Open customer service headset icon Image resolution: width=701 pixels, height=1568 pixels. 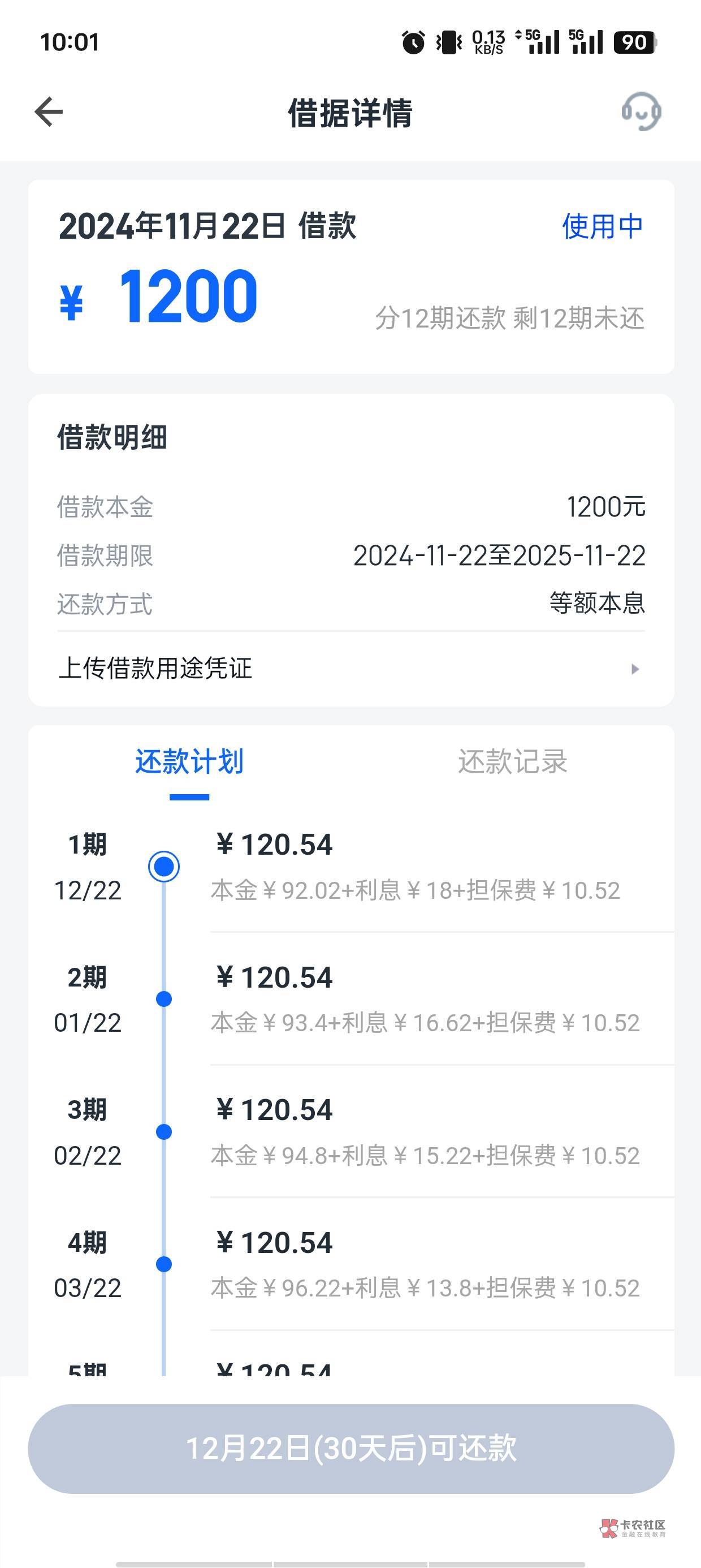coord(641,112)
